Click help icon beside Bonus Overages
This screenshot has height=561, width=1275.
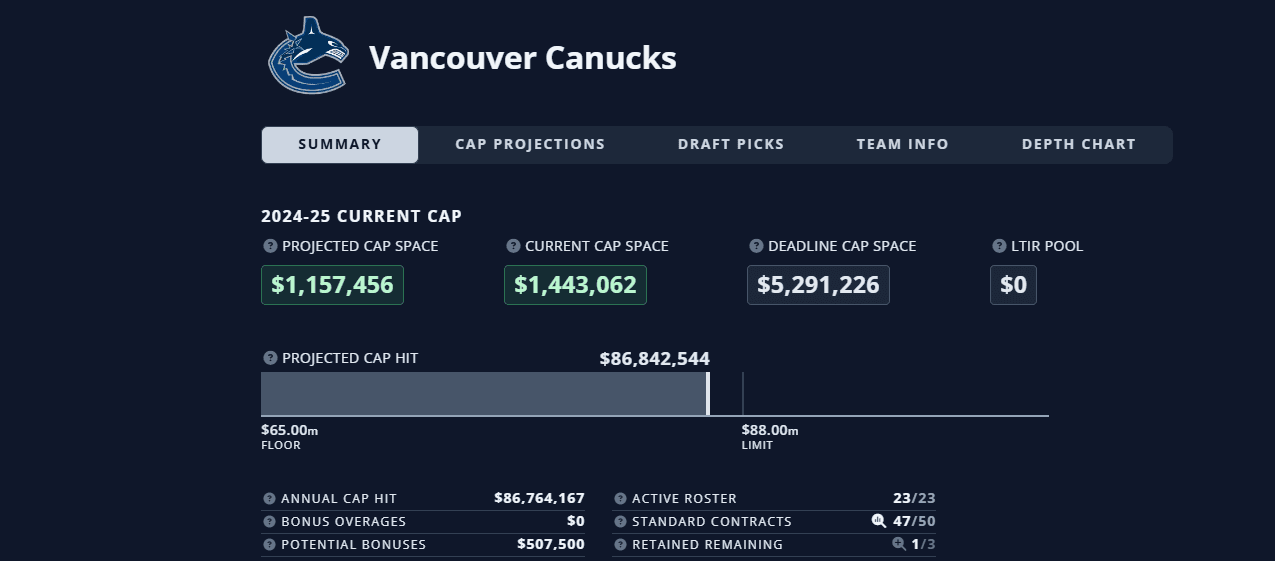[x=270, y=521]
